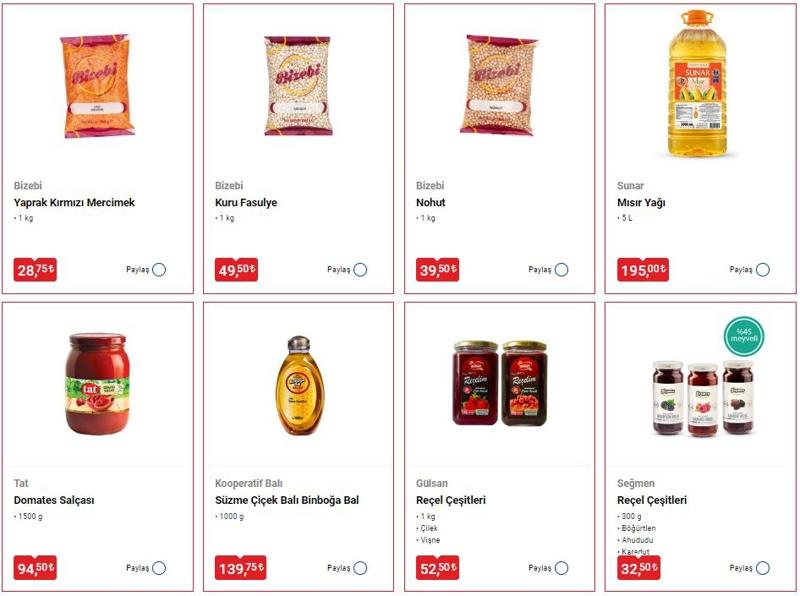Open the Binboğa honey bottle image
800x596 pixels.
(299, 385)
